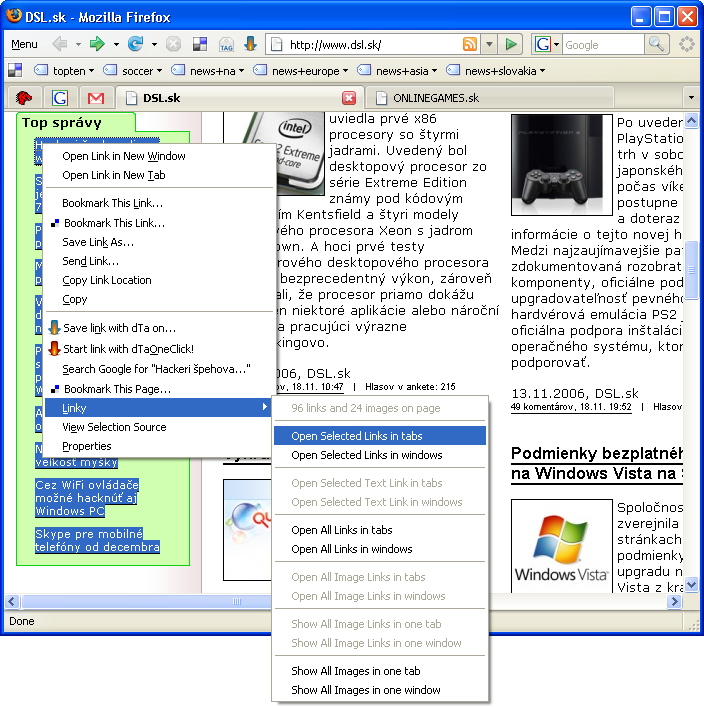The width and height of the screenshot is (704, 707).
Task: Reload the page with refresh icon
Action: point(135,44)
